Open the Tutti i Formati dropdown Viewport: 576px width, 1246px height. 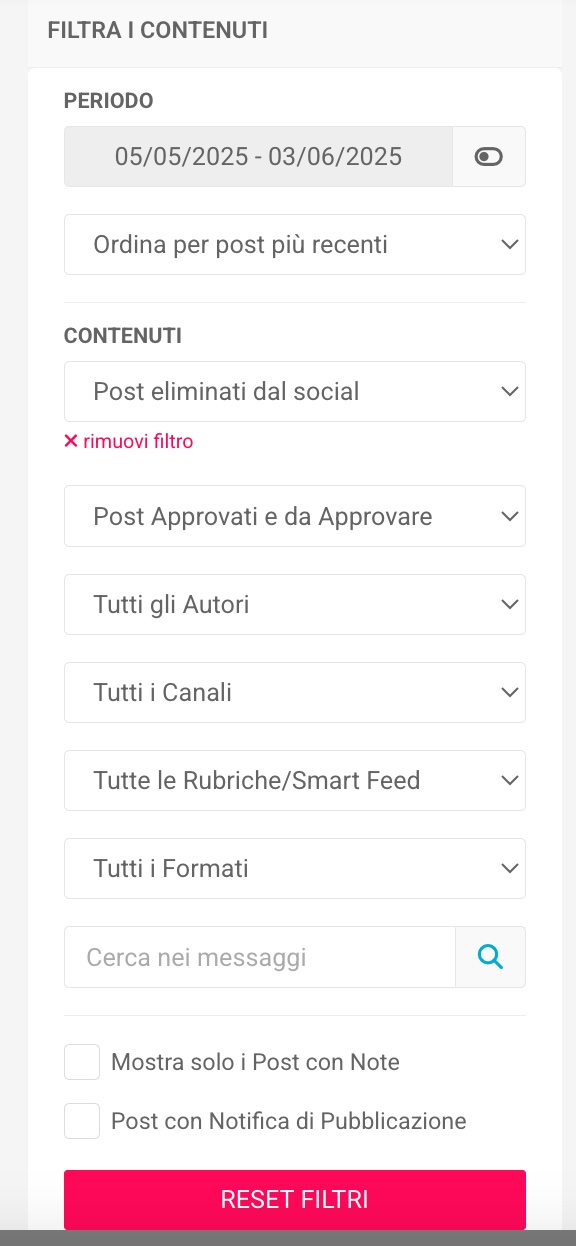click(x=295, y=868)
